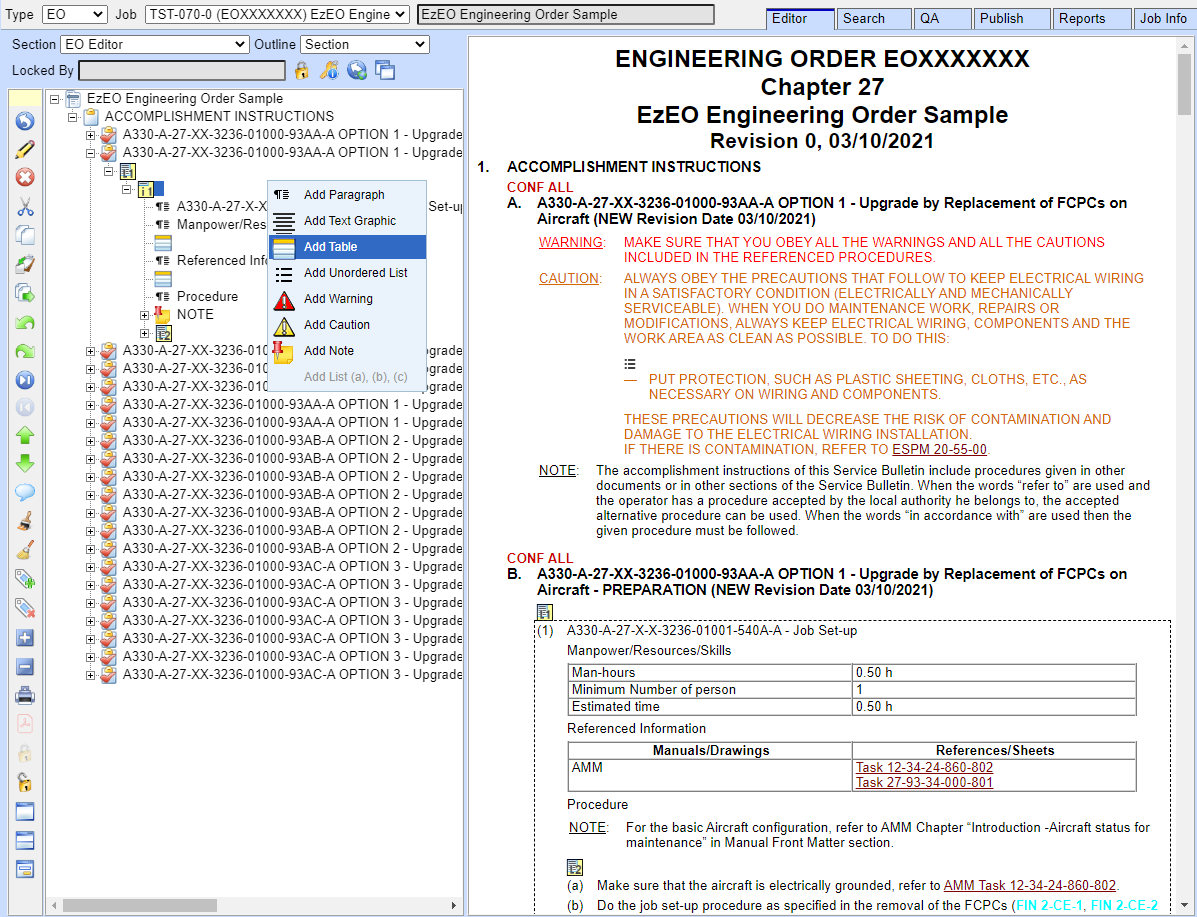Open the Job Info tab
The width and height of the screenshot is (1197, 917).
(1165, 18)
